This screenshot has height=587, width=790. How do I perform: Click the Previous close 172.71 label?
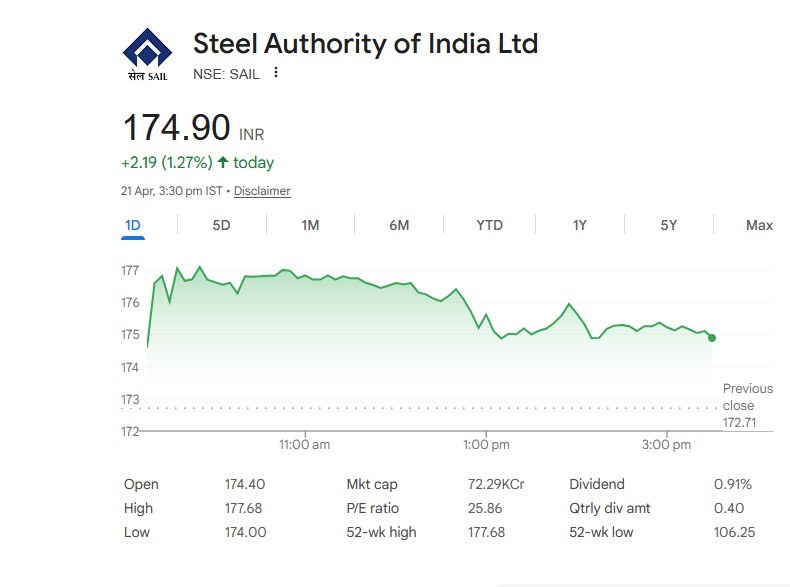click(747, 405)
